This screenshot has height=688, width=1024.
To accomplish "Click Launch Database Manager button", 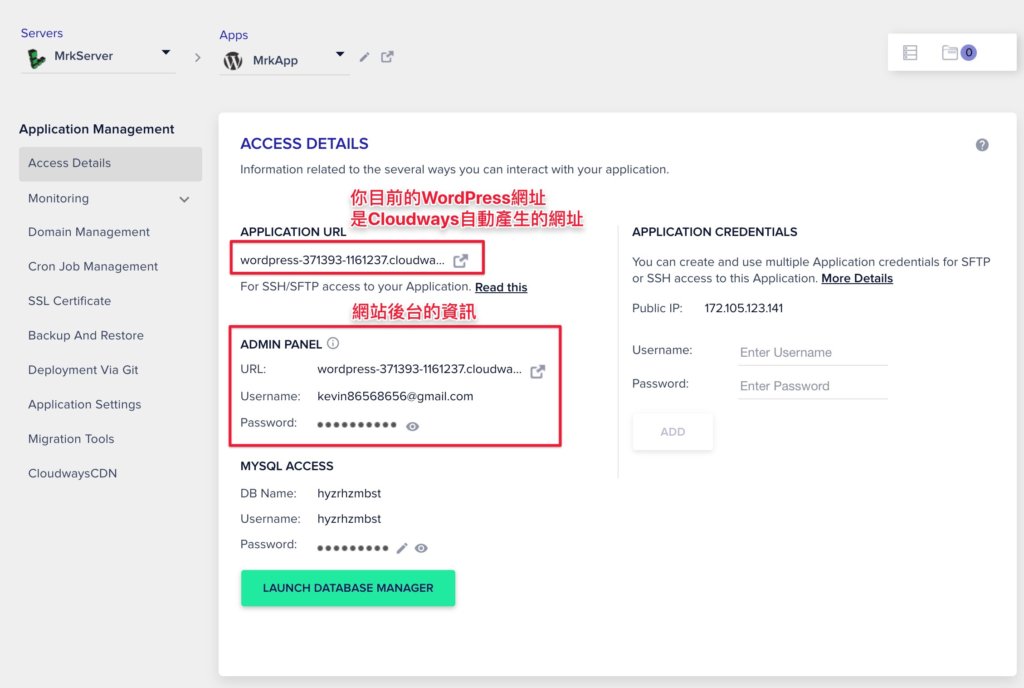I will click(x=347, y=588).
